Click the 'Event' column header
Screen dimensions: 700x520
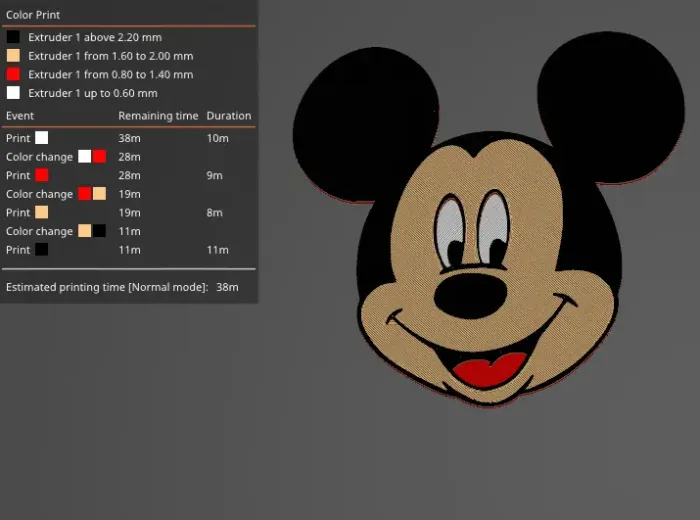click(20, 116)
